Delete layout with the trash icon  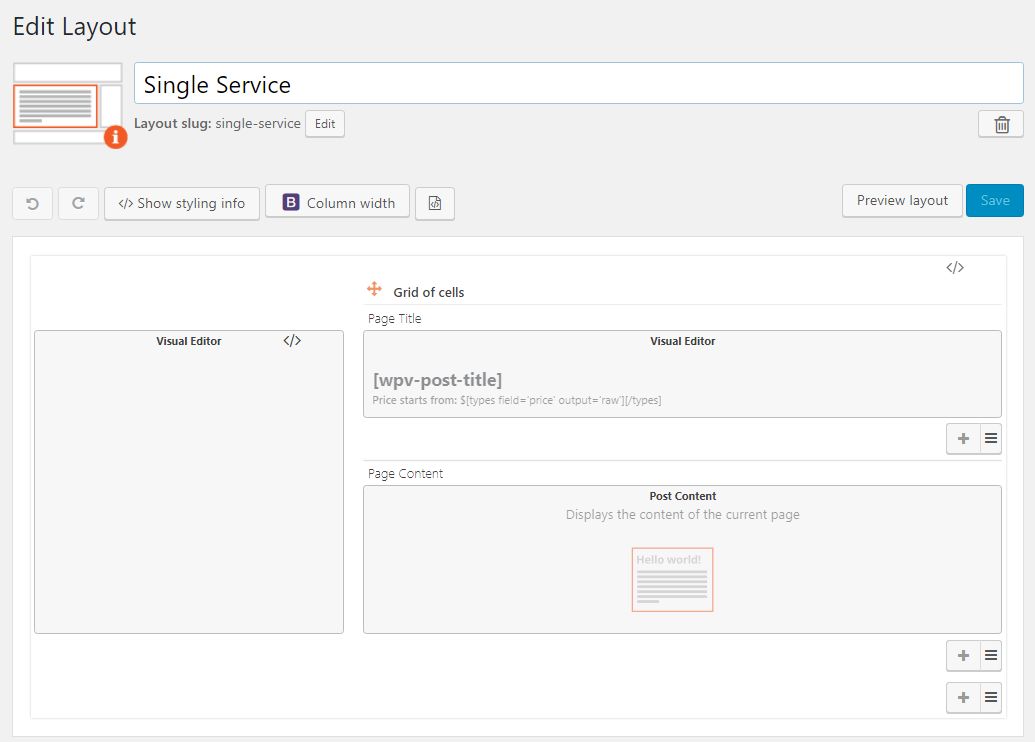click(x=1001, y=124)
